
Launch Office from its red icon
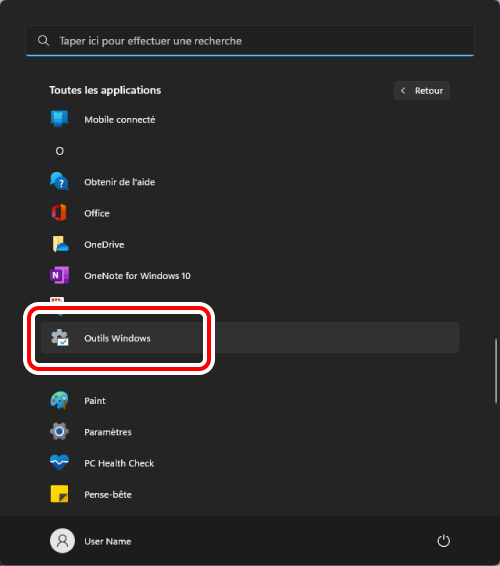59,213
